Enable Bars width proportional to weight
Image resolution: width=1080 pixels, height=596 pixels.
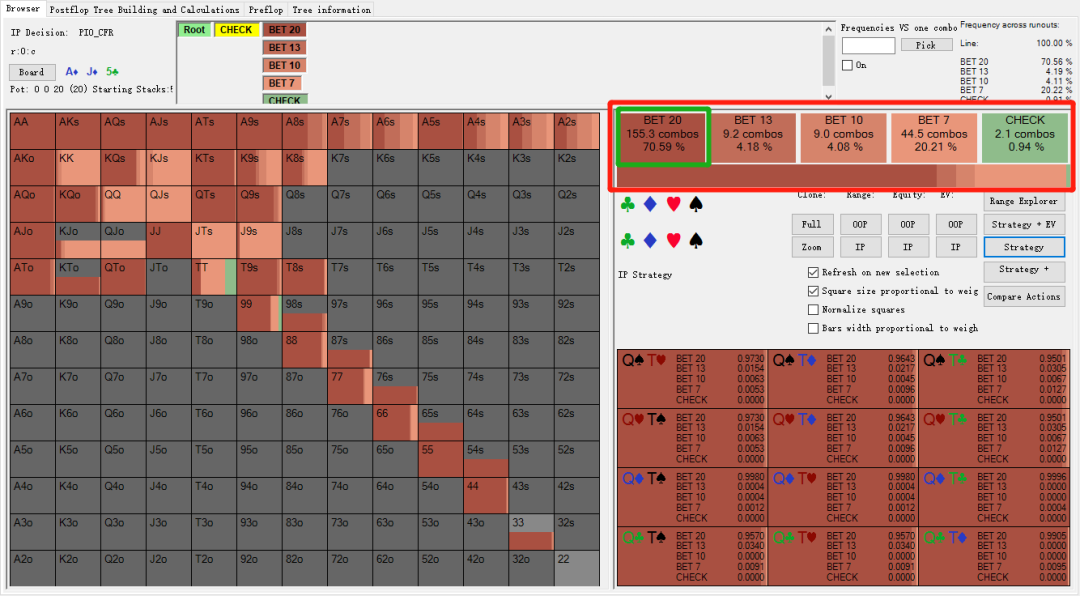(x=813, y=328)
